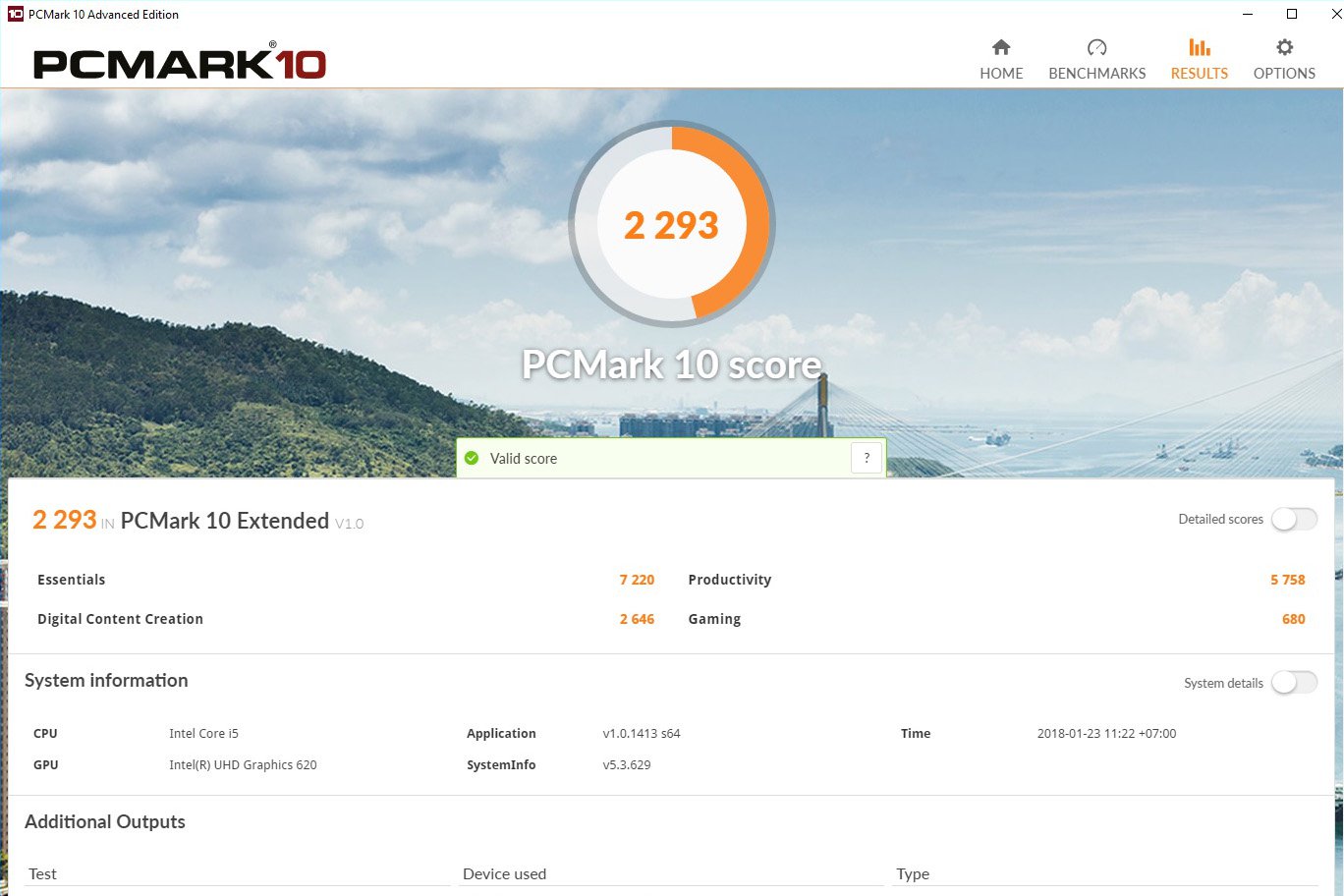1344x896 pixels.
Task: Select the Results bar chart icon
Action: tap(1200, 47)
